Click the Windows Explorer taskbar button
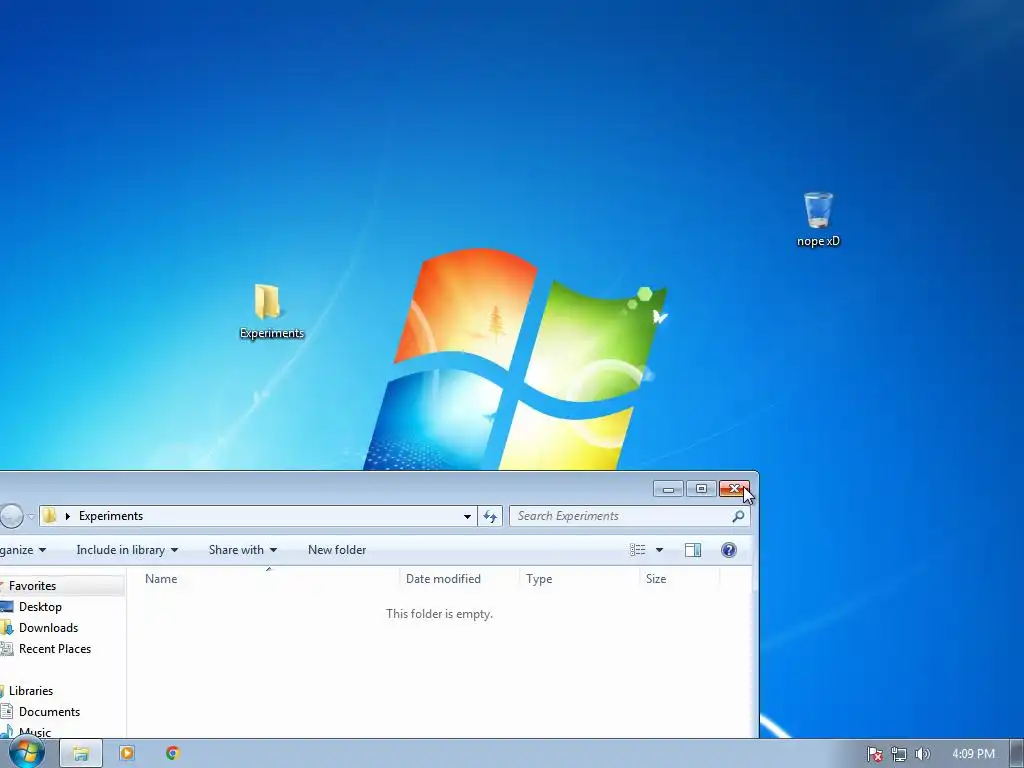This screenshot has height=768, width=1024. 81,754
